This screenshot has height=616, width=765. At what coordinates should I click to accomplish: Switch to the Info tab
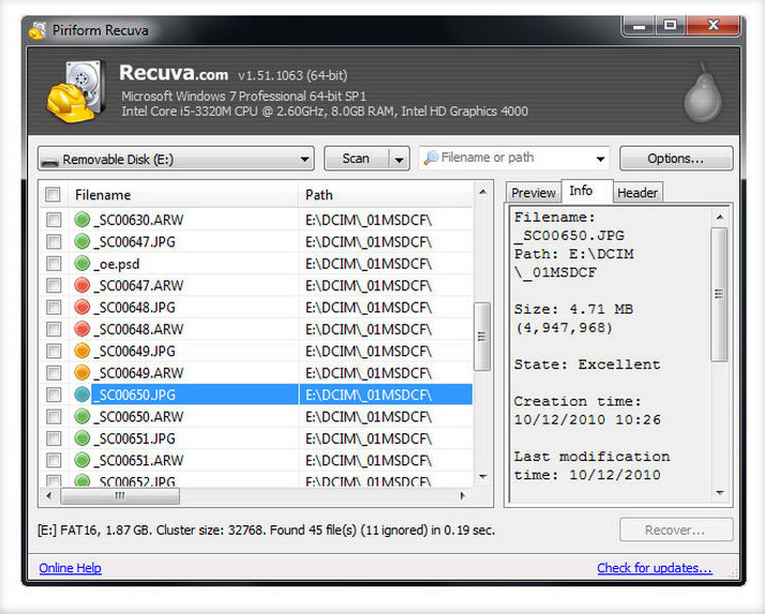point(582,191)
